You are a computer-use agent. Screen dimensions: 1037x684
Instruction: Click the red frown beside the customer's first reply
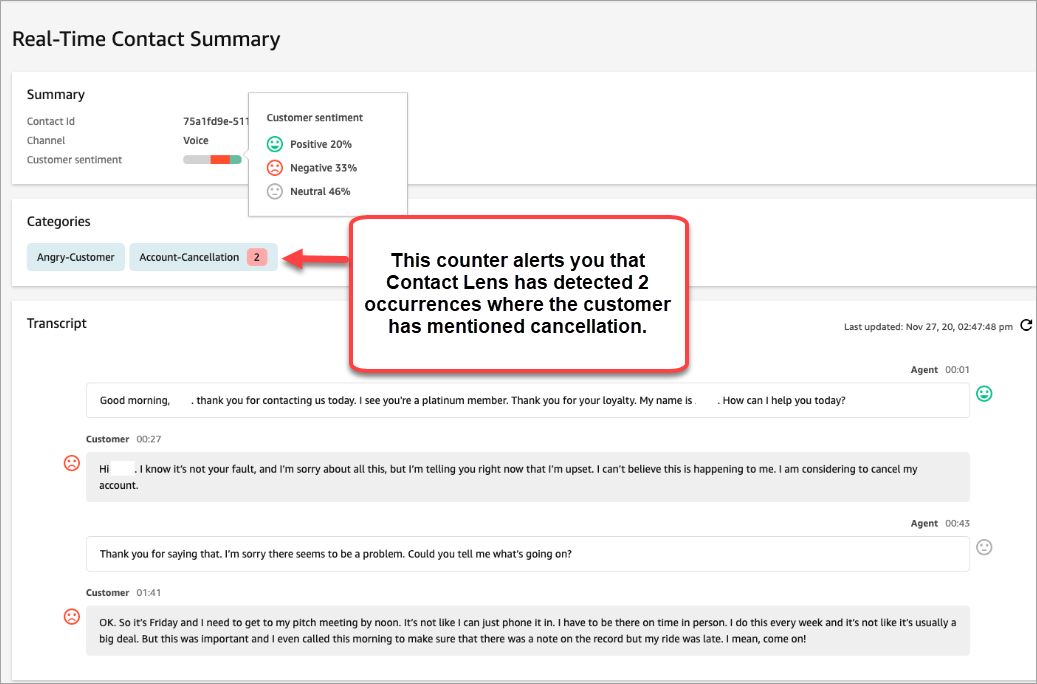pos(71,463)
